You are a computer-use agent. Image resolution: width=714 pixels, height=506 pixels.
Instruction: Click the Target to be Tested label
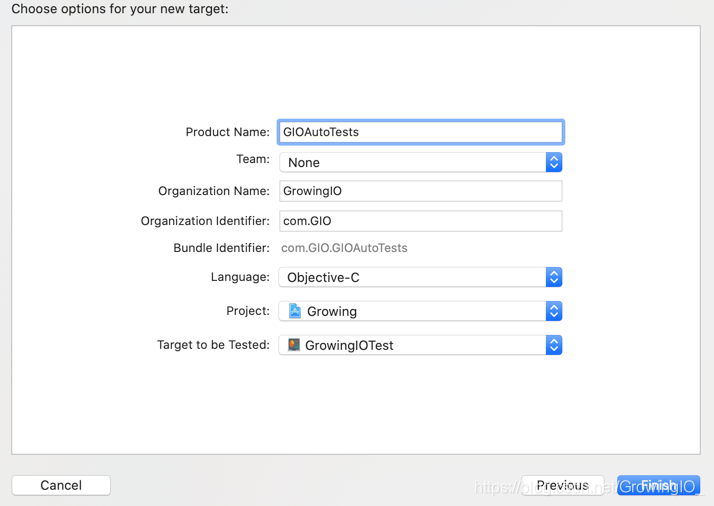point(213,345)
